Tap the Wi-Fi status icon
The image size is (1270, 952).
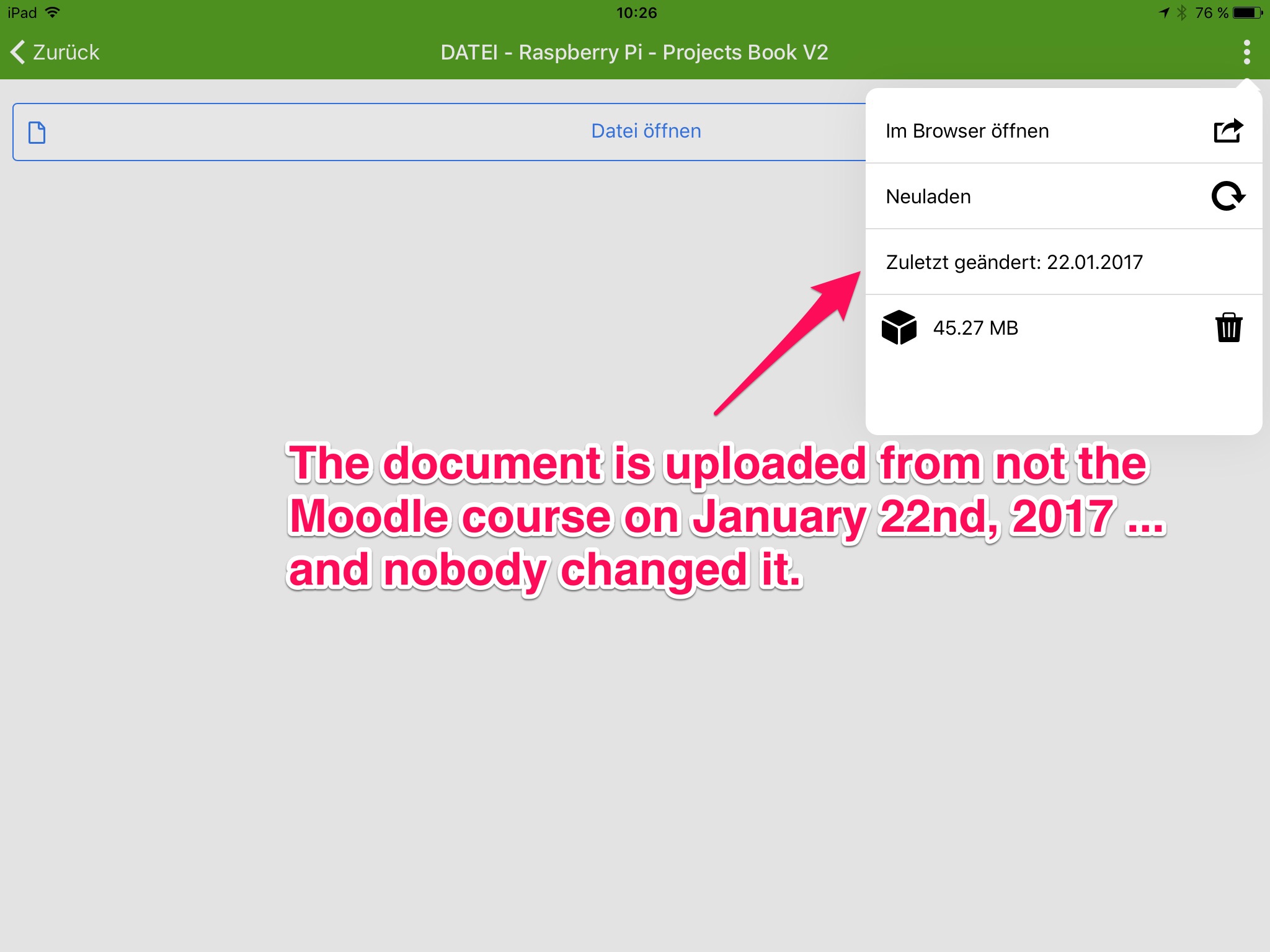point(53,12)
